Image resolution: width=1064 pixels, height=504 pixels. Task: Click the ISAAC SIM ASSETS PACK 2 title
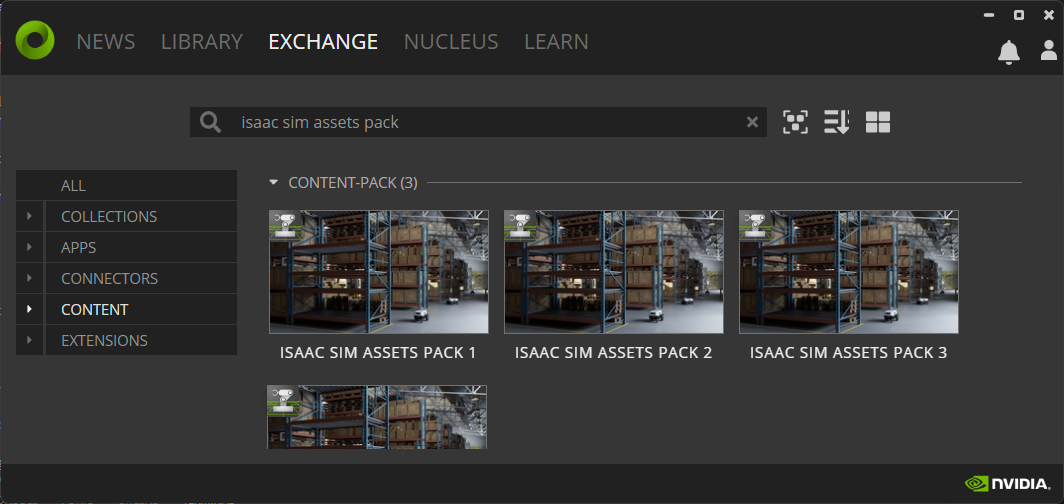[x=613, y=353]
